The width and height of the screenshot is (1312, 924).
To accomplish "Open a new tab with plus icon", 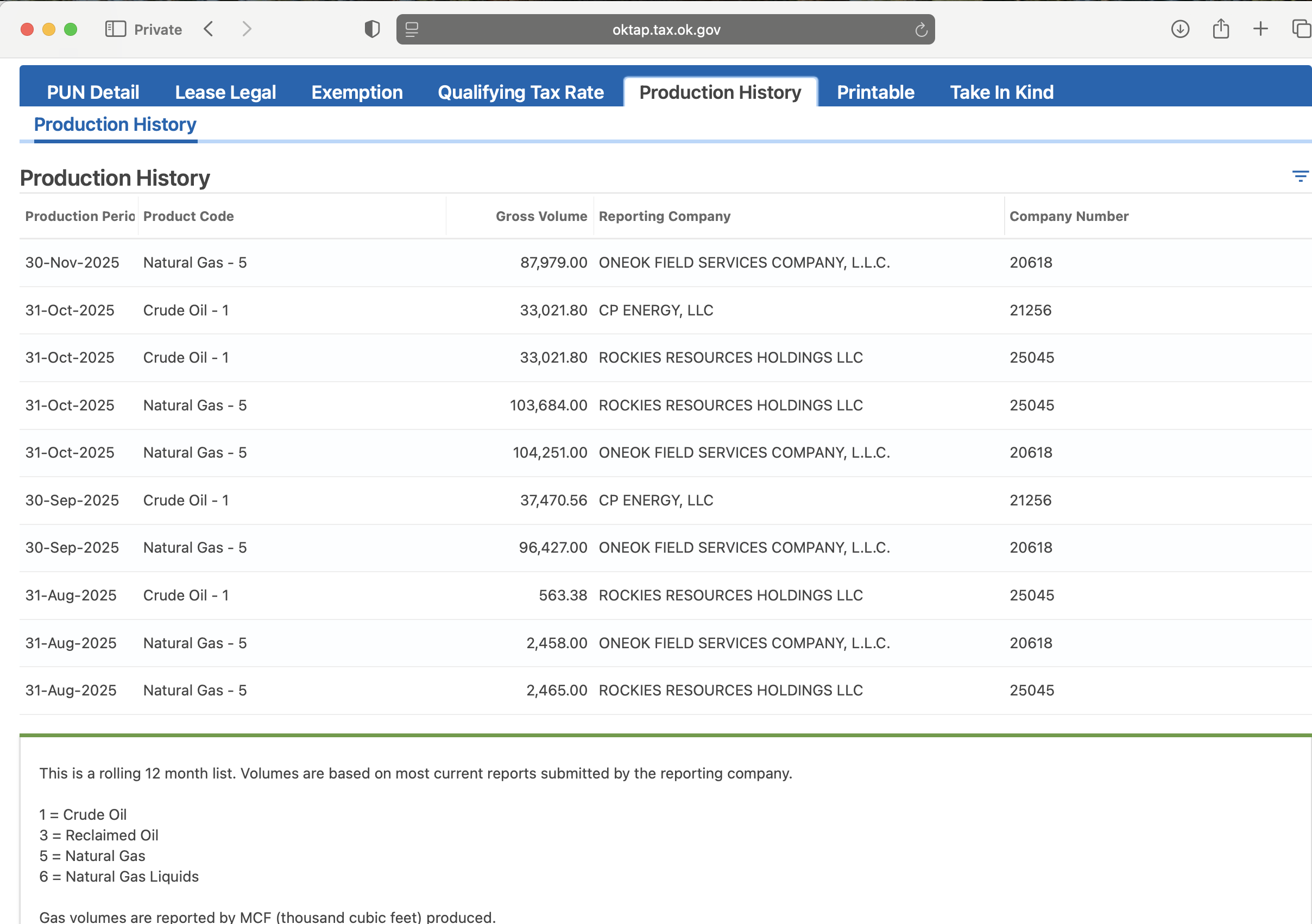I will (x=1260, y=29).
